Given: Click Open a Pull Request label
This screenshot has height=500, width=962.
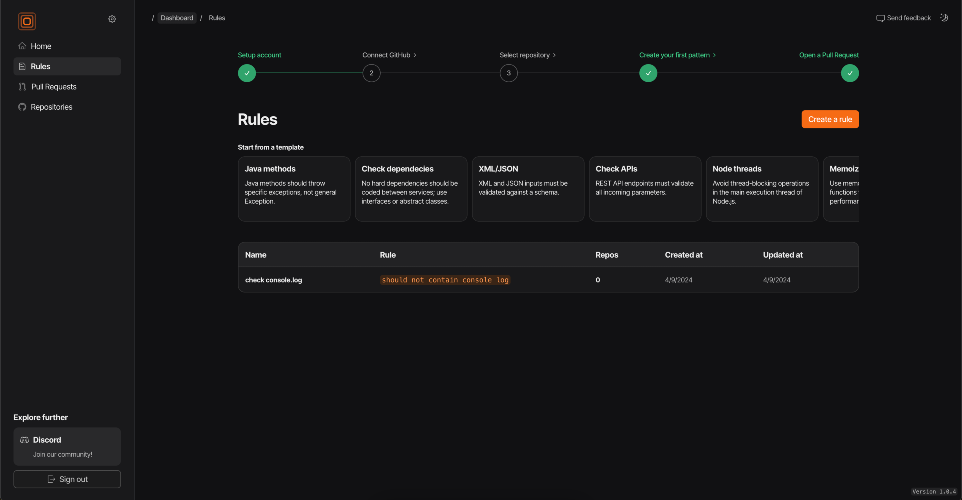Looking at the screenshot, I should tap(828, 55).
